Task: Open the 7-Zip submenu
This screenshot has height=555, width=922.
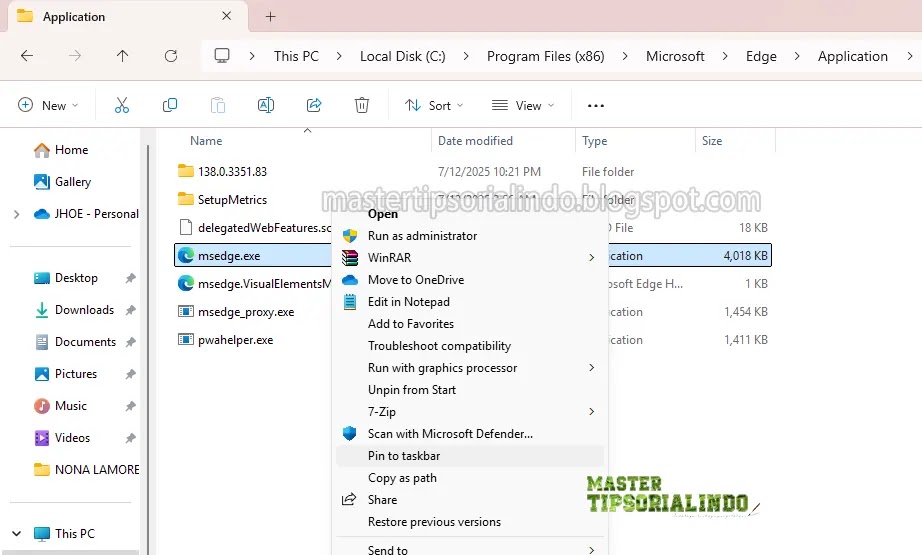Action: tap(470, 412)
